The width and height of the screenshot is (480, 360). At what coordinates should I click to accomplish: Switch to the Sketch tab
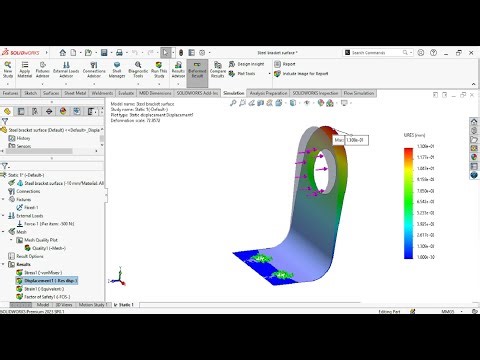30,93
